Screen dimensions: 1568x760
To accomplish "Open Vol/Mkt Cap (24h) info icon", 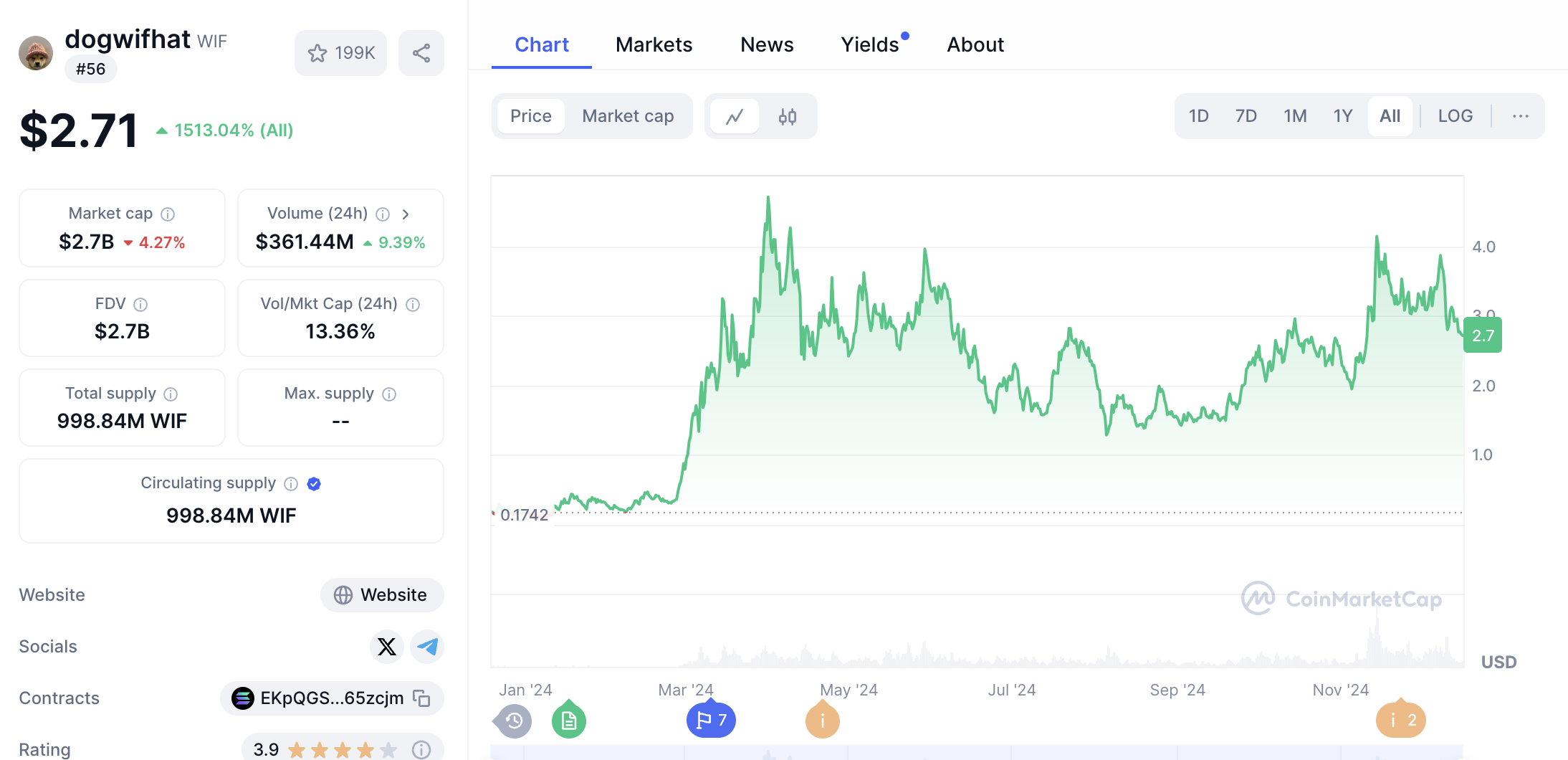I will click(413, 305).
